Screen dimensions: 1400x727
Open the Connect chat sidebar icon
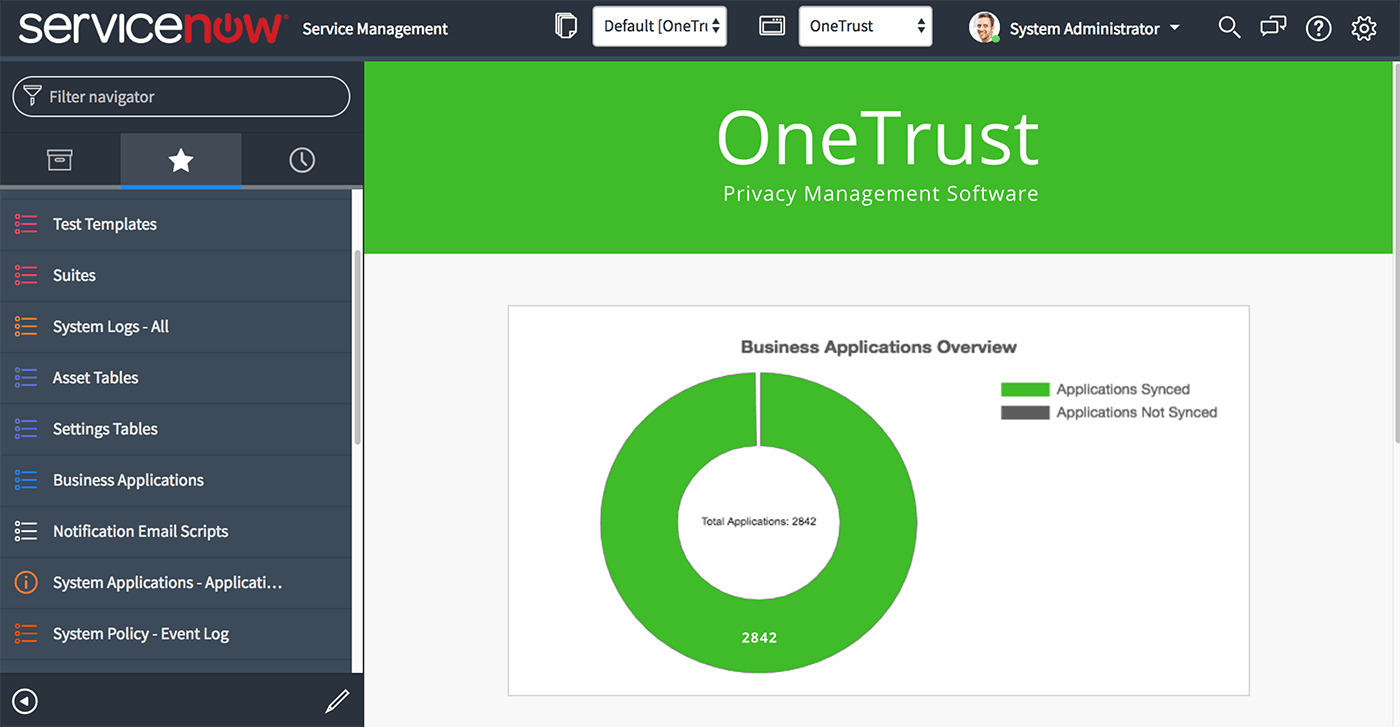[1273, 28]
